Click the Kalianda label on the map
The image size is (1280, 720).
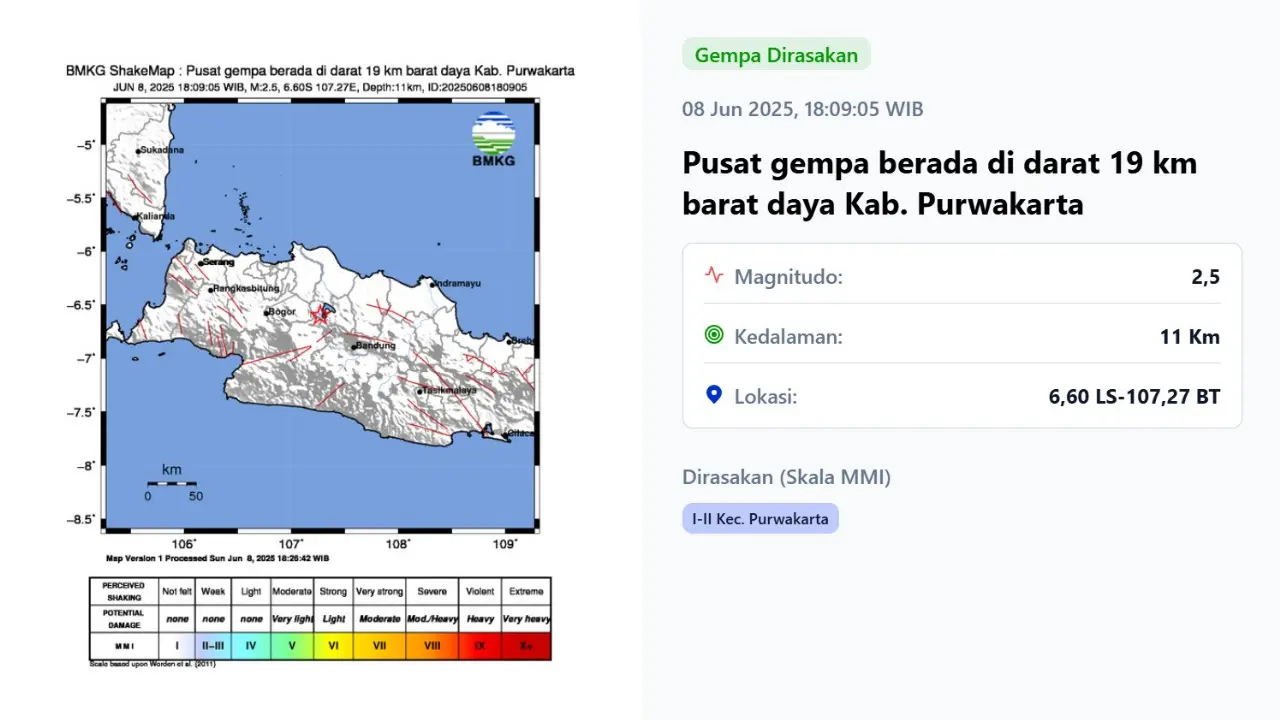point(157,216)
